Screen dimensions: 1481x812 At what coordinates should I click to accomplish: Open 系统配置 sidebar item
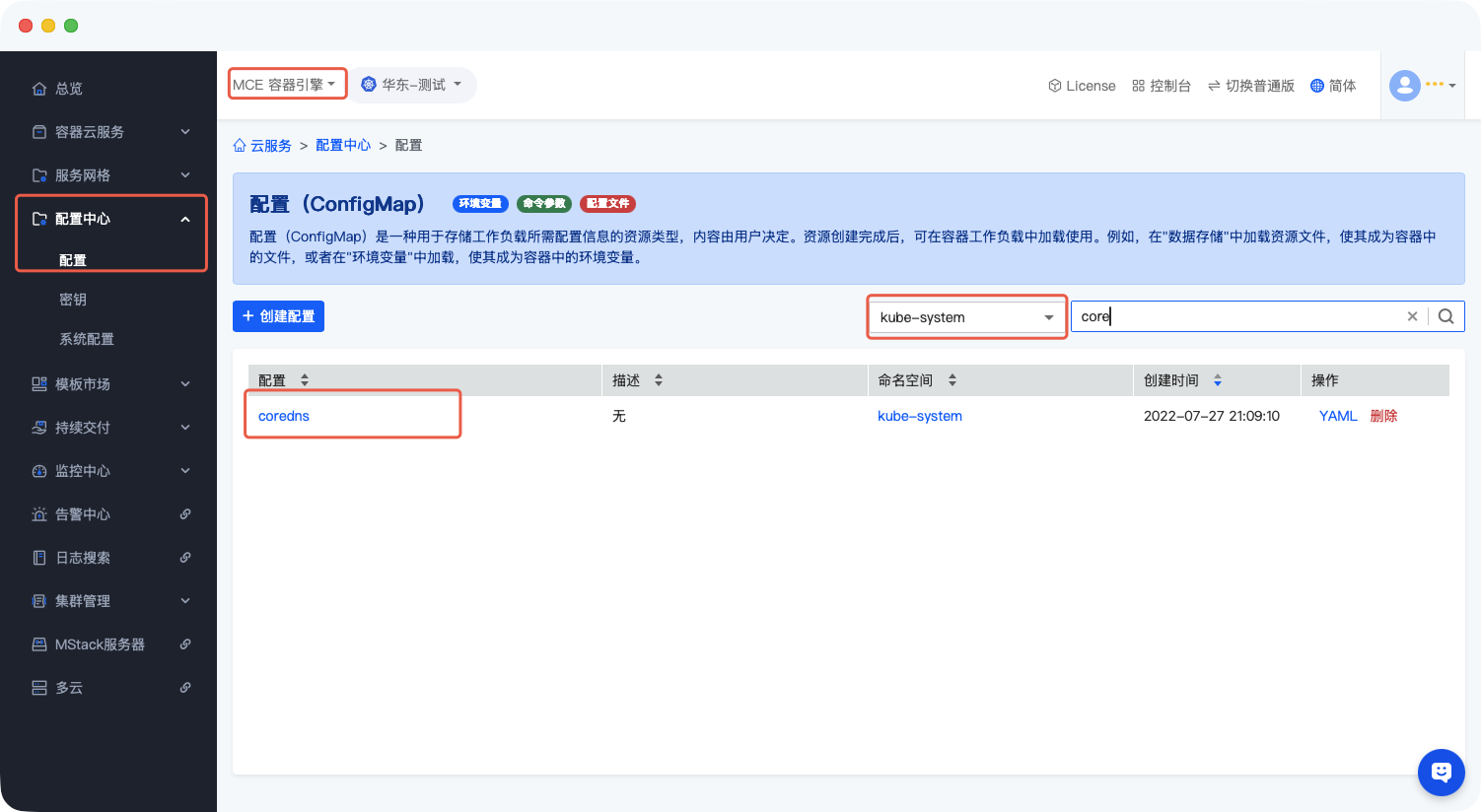coord(87,339)
